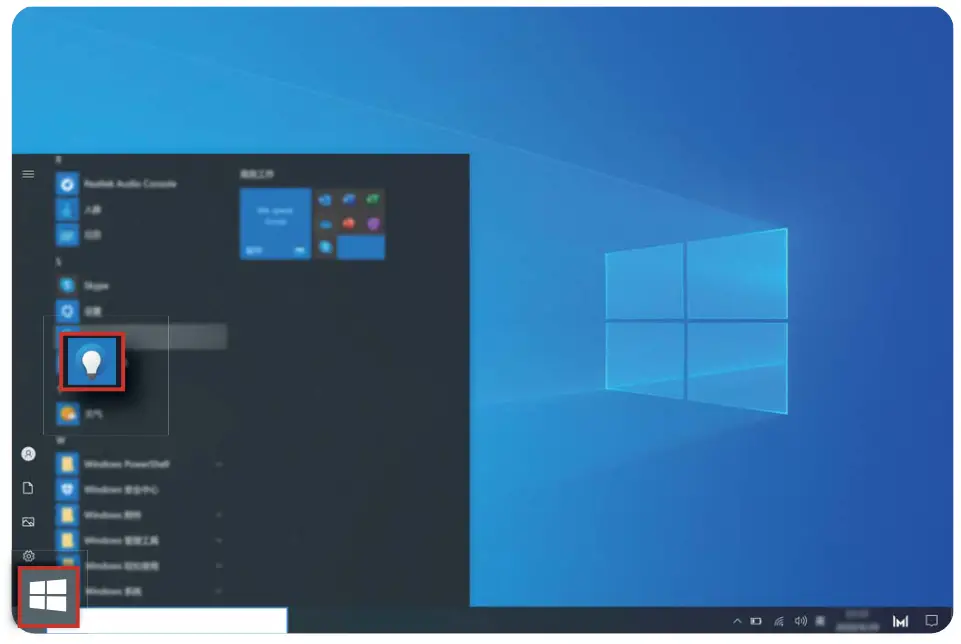Click the M logo tray icon
This screenshot has width=961, height=644.
click(900, 622)
